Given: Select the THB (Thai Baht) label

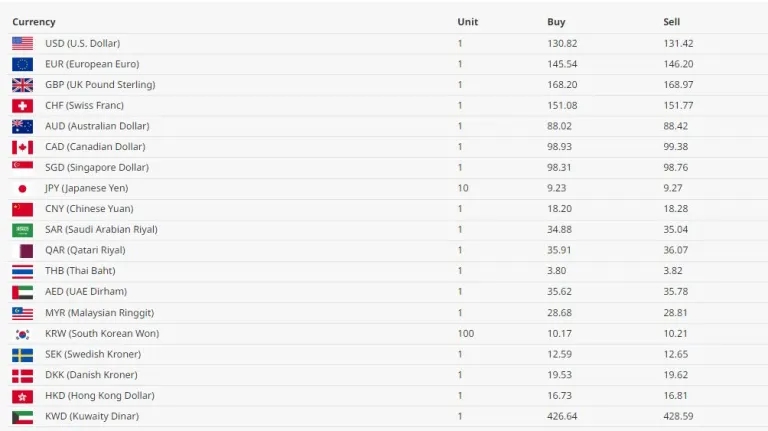Looking at the screenshot, I should click(79, 271).
